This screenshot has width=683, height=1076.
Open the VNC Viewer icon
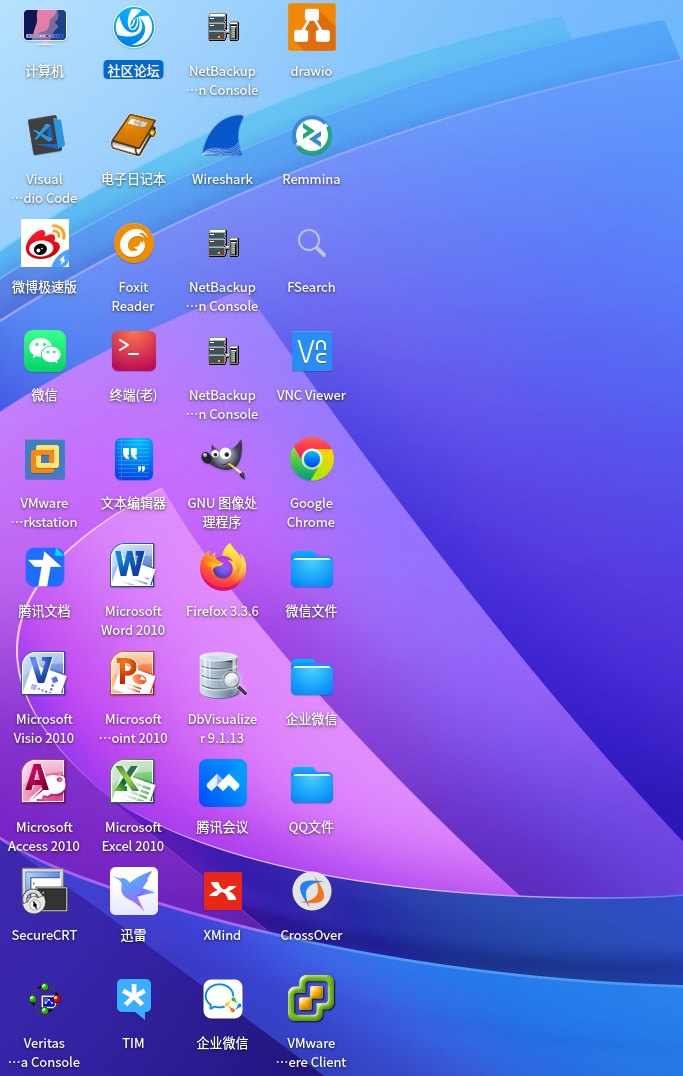click(x=312, y=351)
